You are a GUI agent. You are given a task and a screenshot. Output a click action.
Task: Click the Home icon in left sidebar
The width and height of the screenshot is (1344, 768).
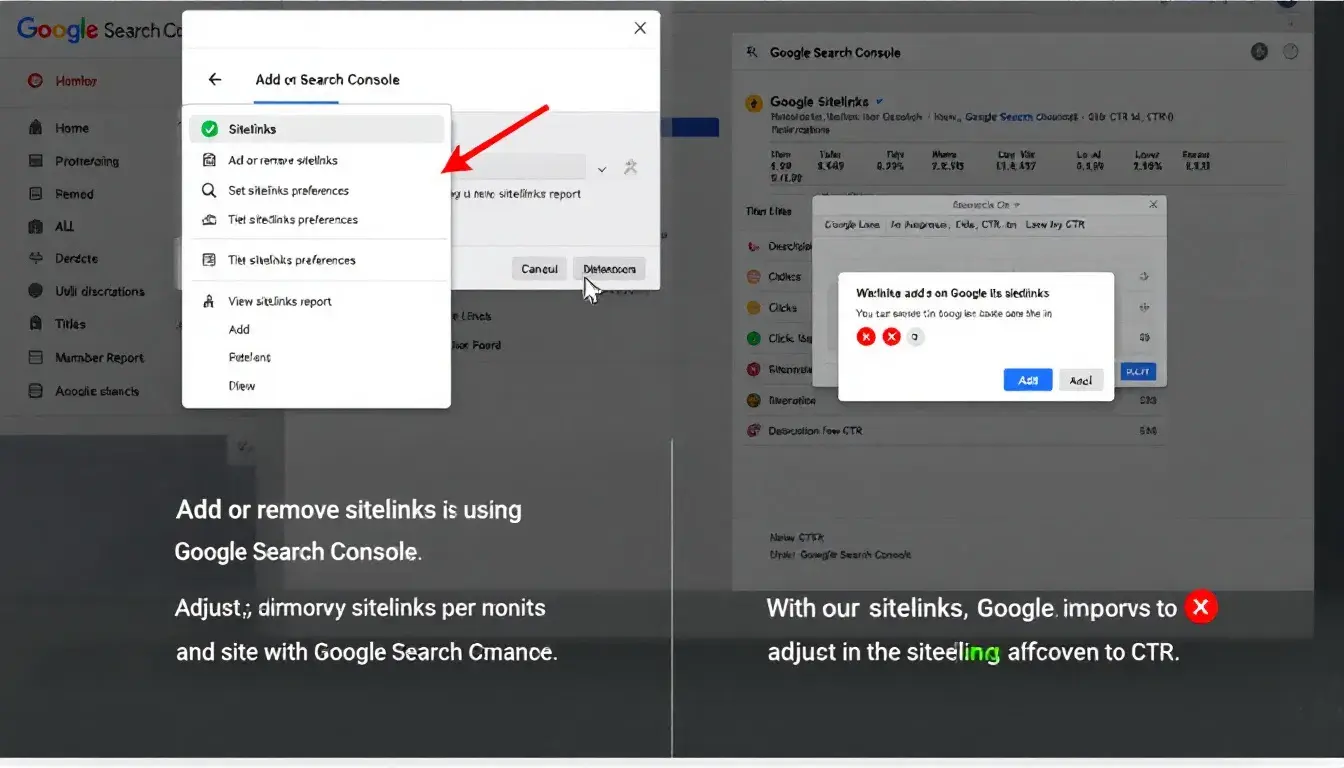(x=36, y=128)
